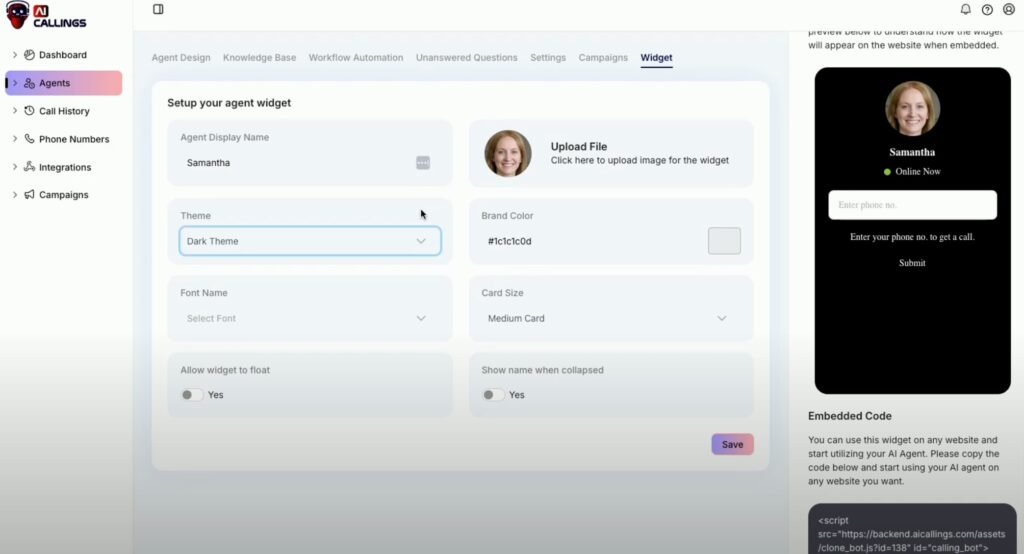
Task: Open the Theme dropdown showing Dark Theme
Action: point(310,241)
